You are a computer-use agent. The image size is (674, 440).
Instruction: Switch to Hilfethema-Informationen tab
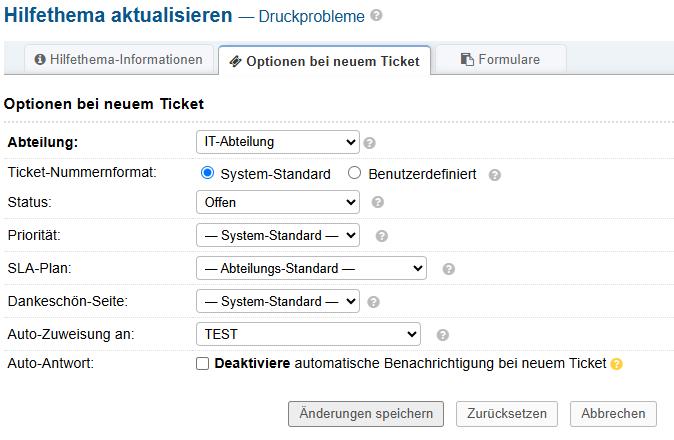(x=119, y=59)
